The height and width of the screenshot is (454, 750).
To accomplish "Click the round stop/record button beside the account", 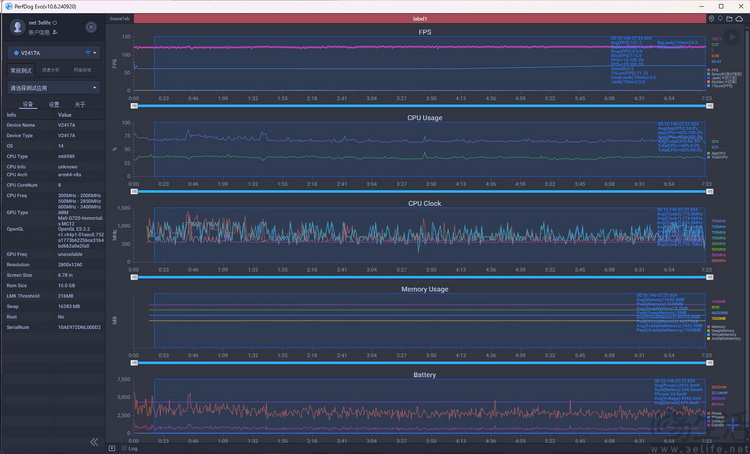I will coord(91,27).
